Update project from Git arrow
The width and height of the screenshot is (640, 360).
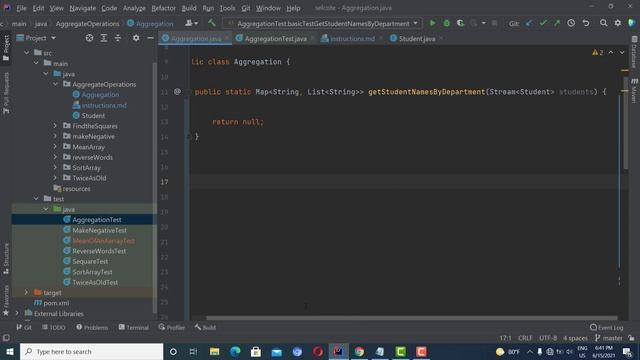coord(529,23)
